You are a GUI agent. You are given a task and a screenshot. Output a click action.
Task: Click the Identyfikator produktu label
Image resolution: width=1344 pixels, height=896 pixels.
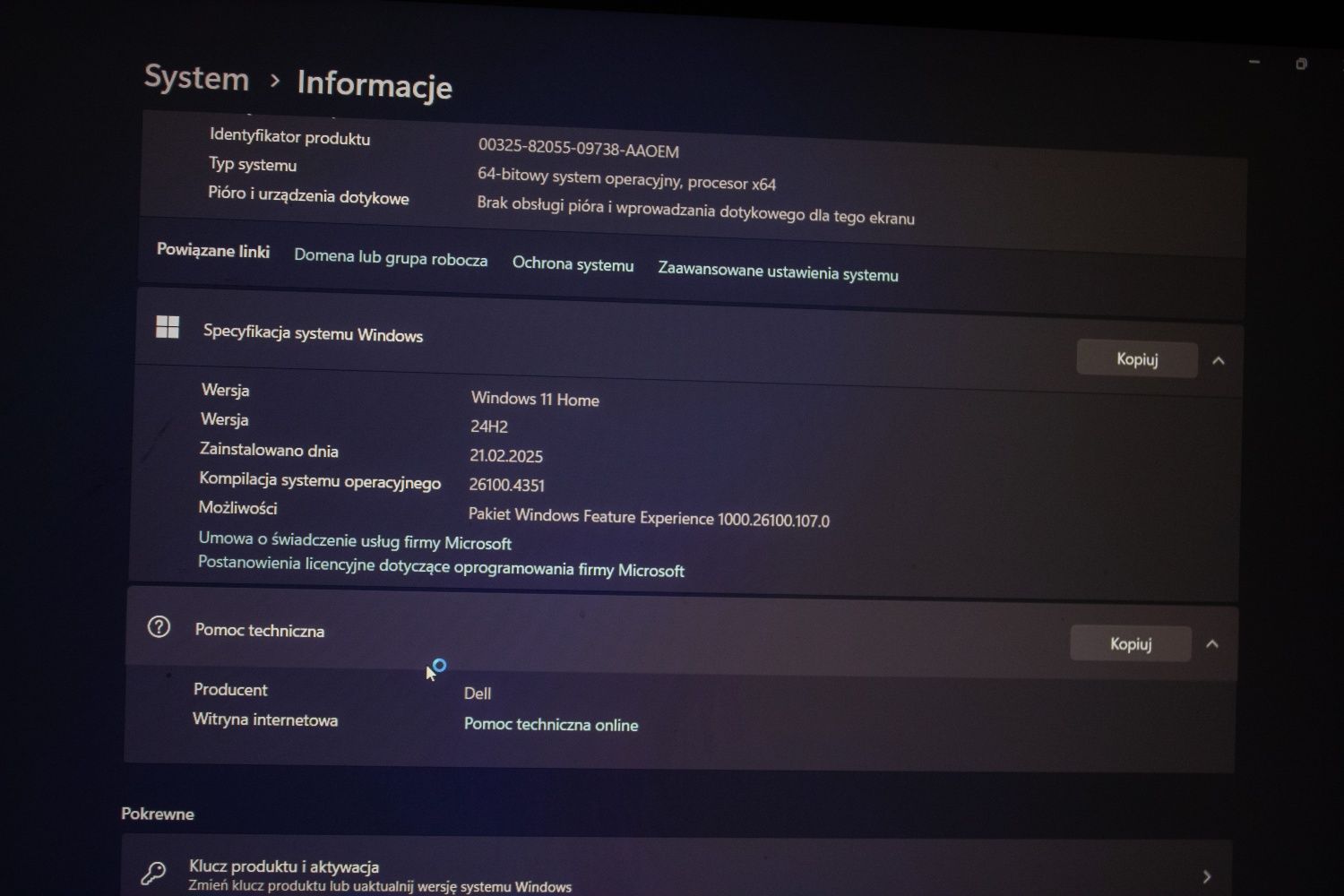[x=289, y=136]
